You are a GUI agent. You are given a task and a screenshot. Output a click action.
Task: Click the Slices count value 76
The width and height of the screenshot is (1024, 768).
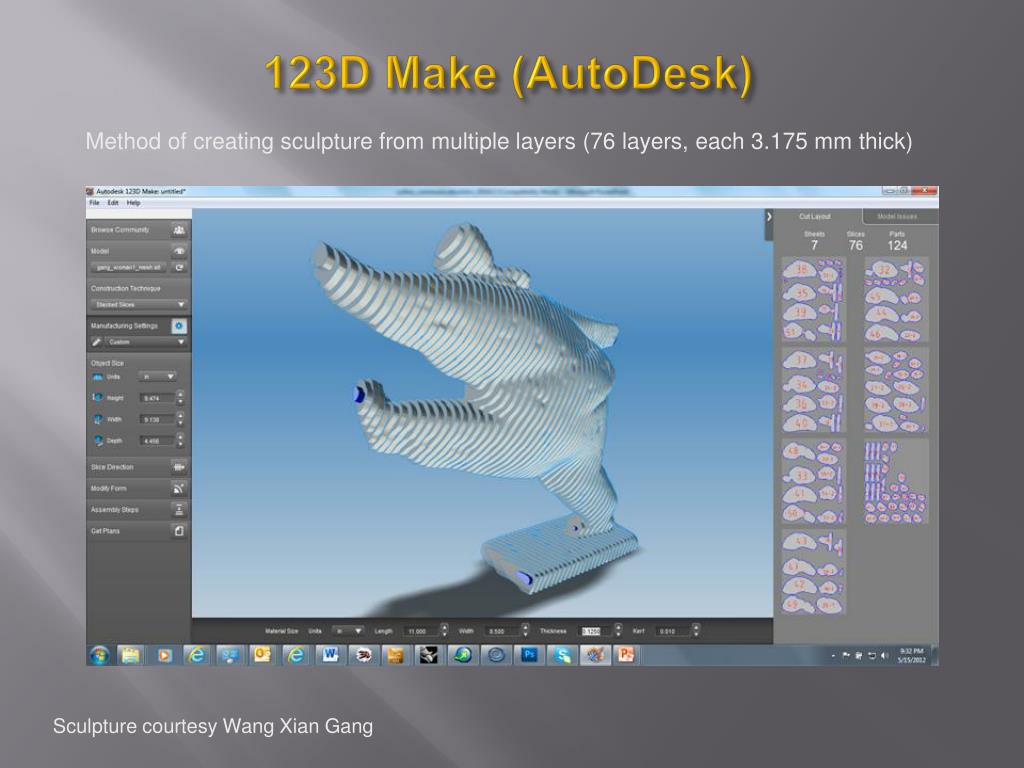tap(856, 246)
